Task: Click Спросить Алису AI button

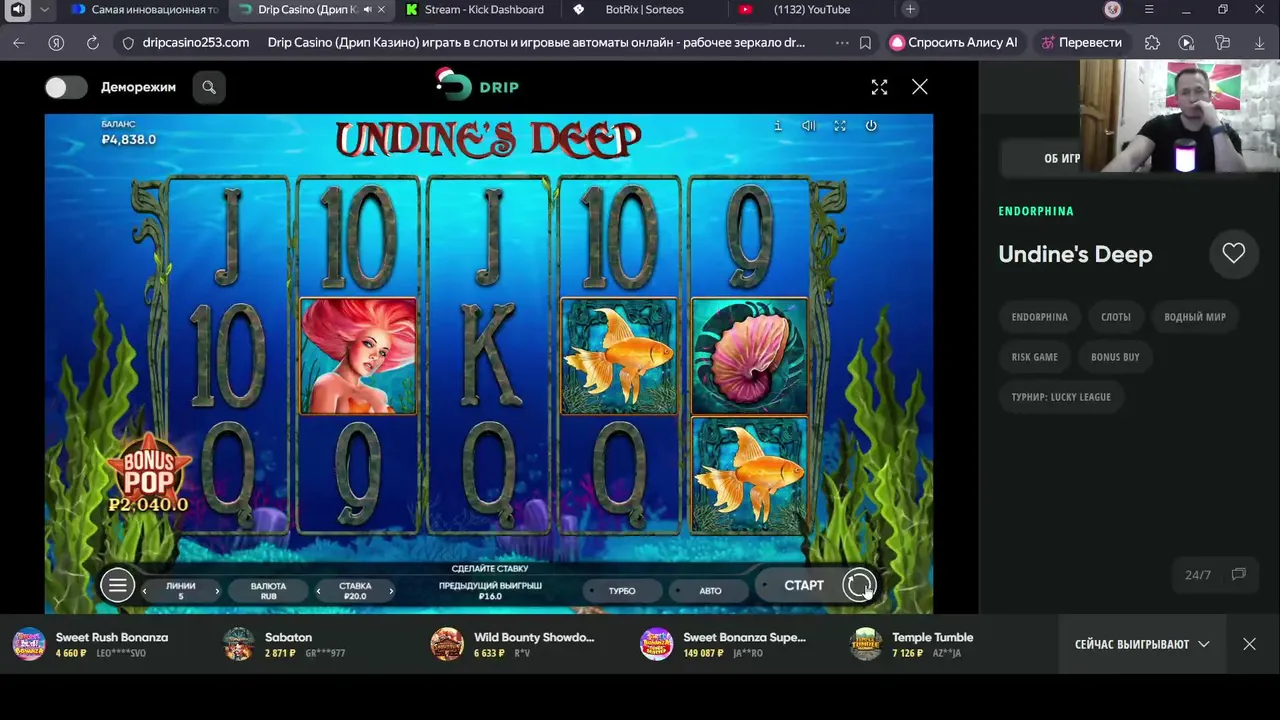Action: 954,43
